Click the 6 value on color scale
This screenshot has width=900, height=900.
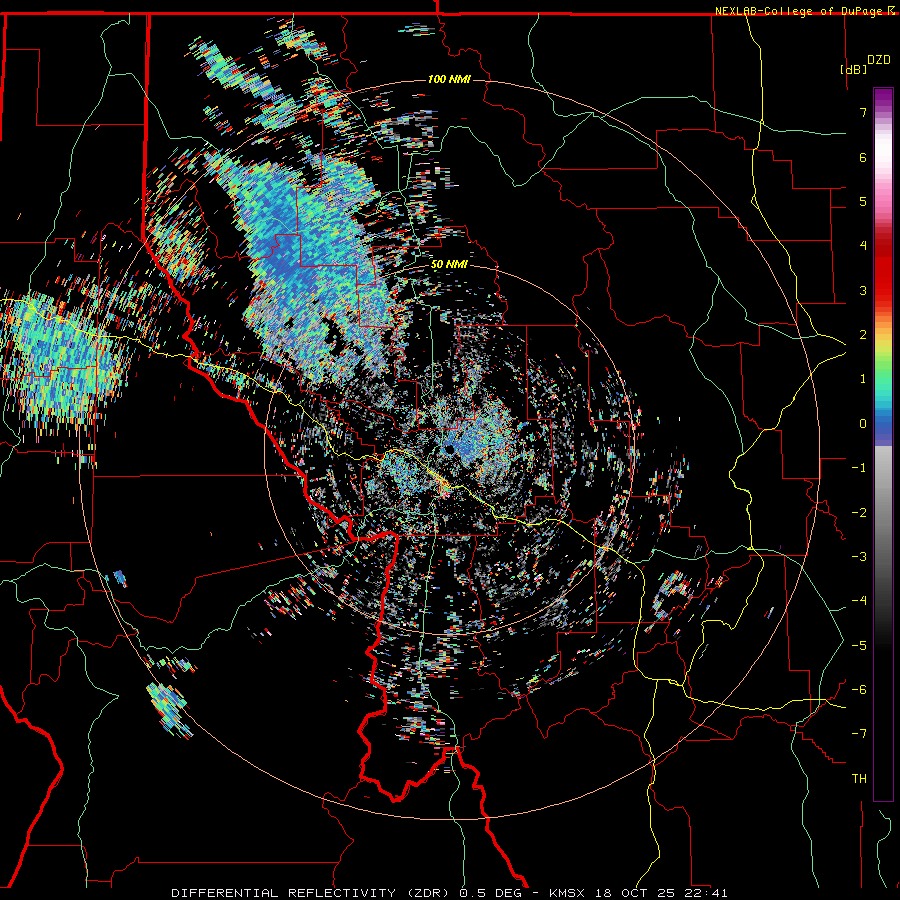pos(863,157)
